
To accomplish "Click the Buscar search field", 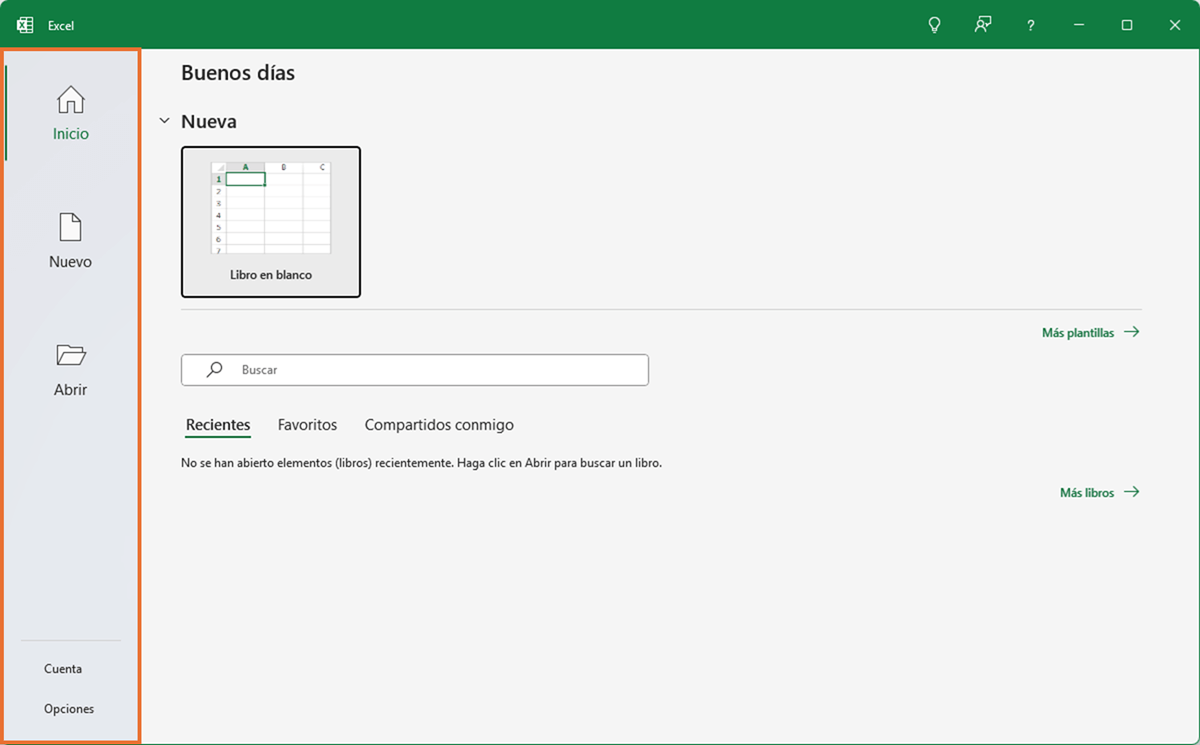I will 415,370.
